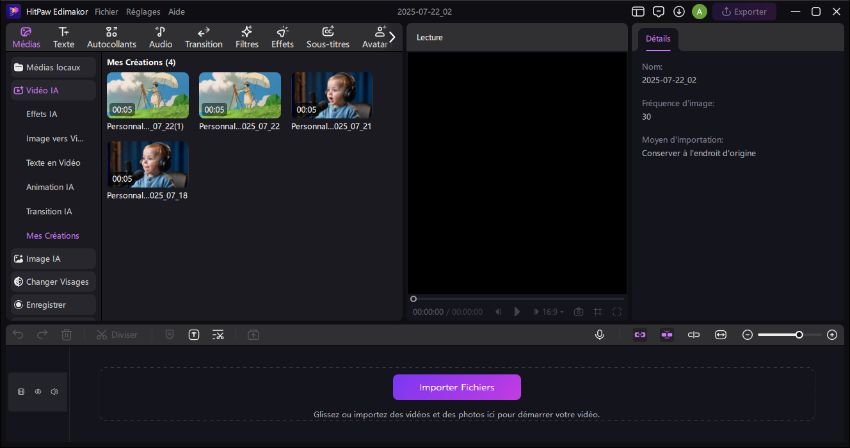Click the timeline zoom slider
Viewport: 850px width, 448px height.
click(x=789, y=335)
